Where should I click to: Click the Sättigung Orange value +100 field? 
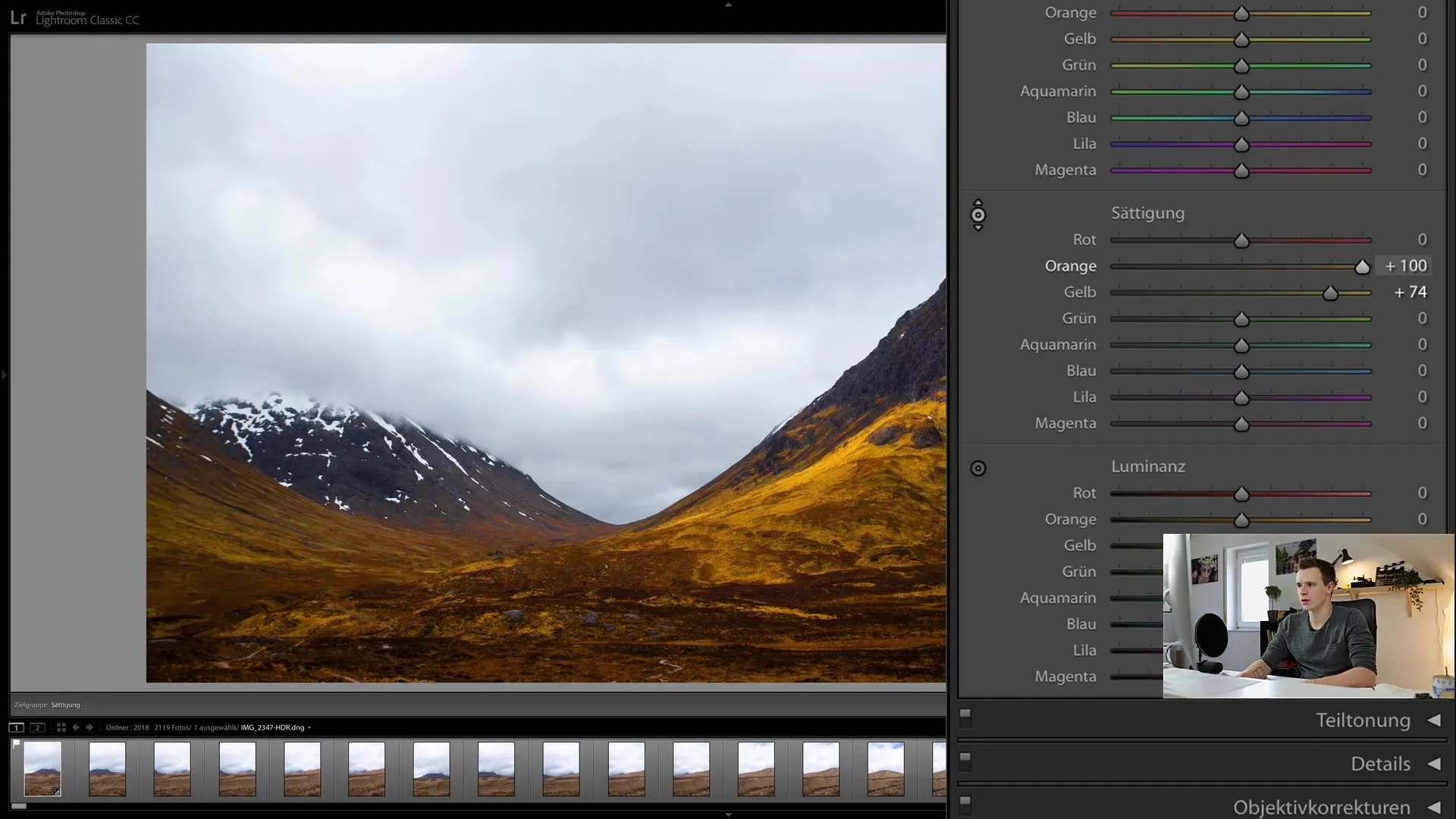coord(1405,266)
